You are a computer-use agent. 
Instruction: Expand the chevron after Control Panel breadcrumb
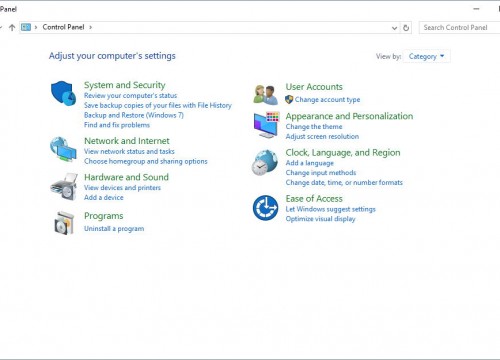[90, 27]
